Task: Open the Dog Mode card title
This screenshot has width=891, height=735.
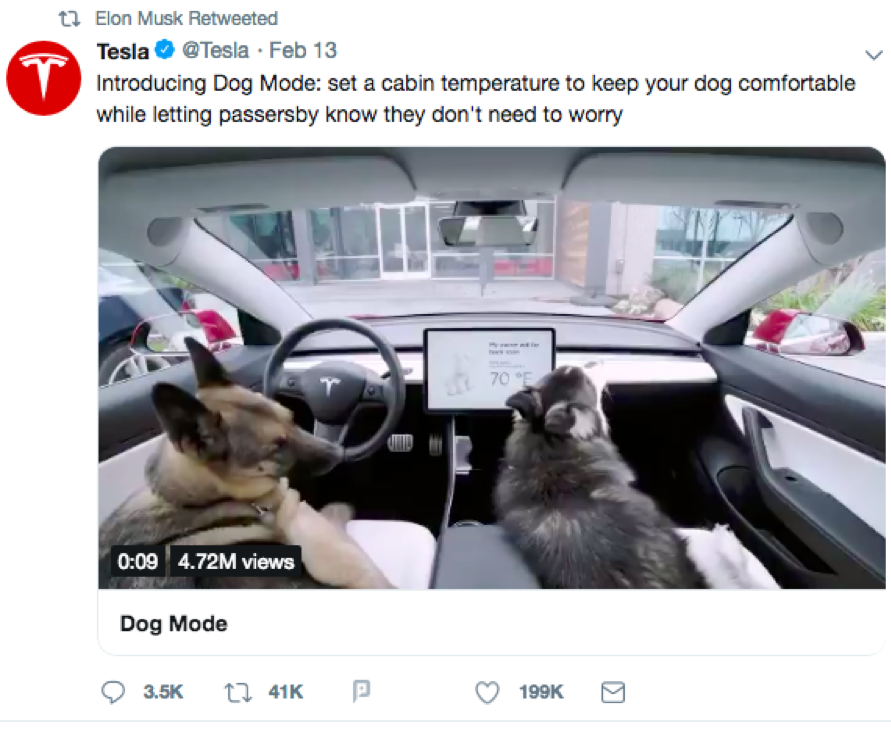Action: 174,624
